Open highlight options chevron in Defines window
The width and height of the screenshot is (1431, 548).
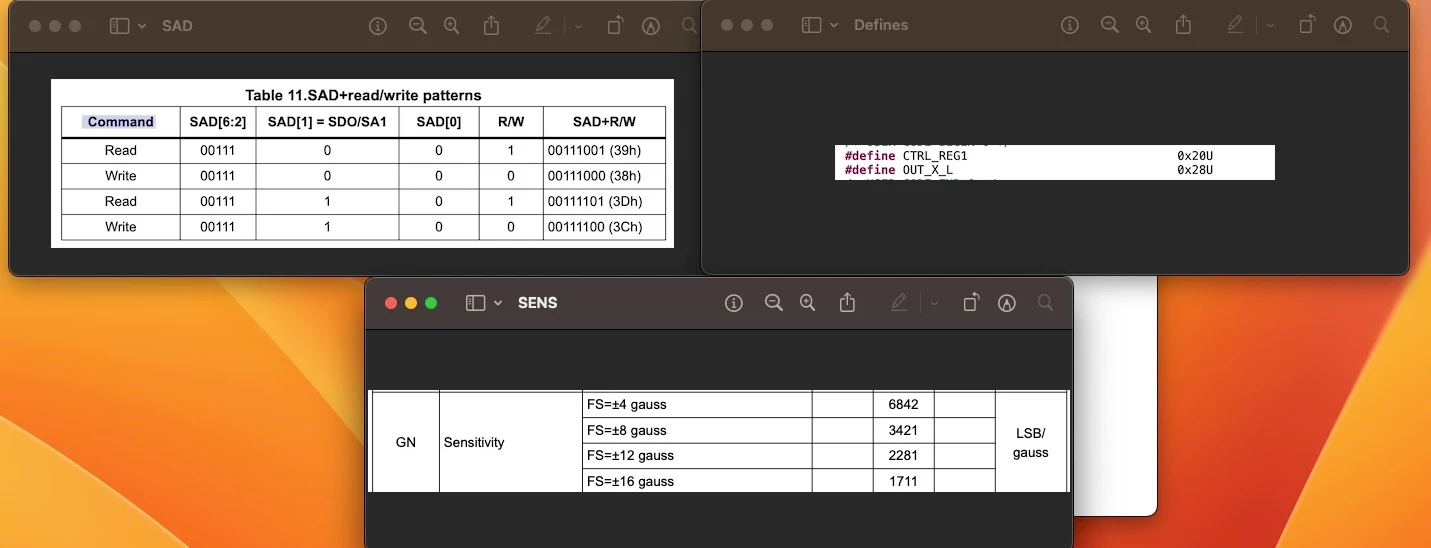coord(1270,25)
